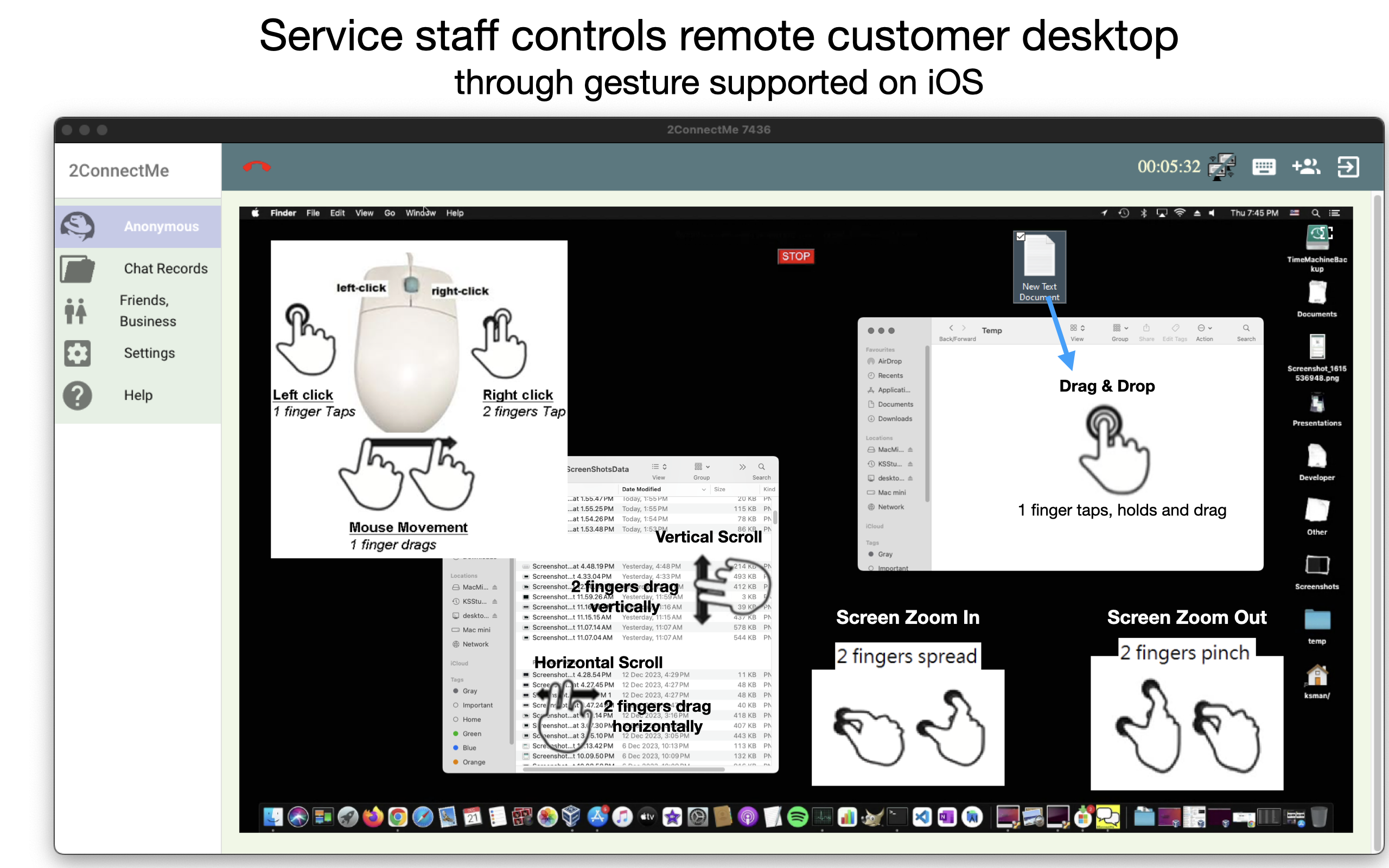Image resolution: width=1389 pixels, height=868 pixels.
Task: Click the Spotlight search icon in menu bar
Action: [x=1315, y=213]
